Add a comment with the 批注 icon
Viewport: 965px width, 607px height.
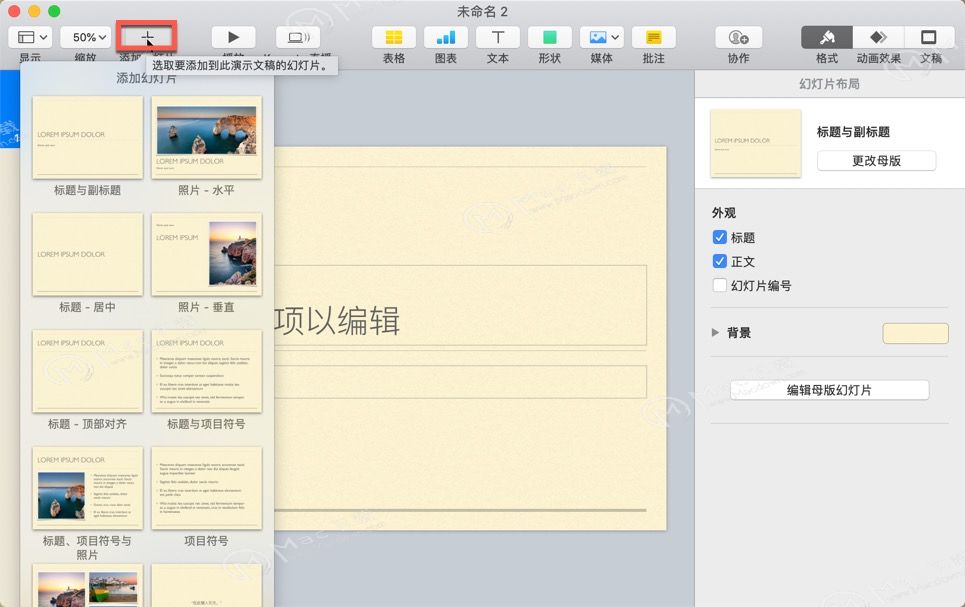click(x=654, y=37)
